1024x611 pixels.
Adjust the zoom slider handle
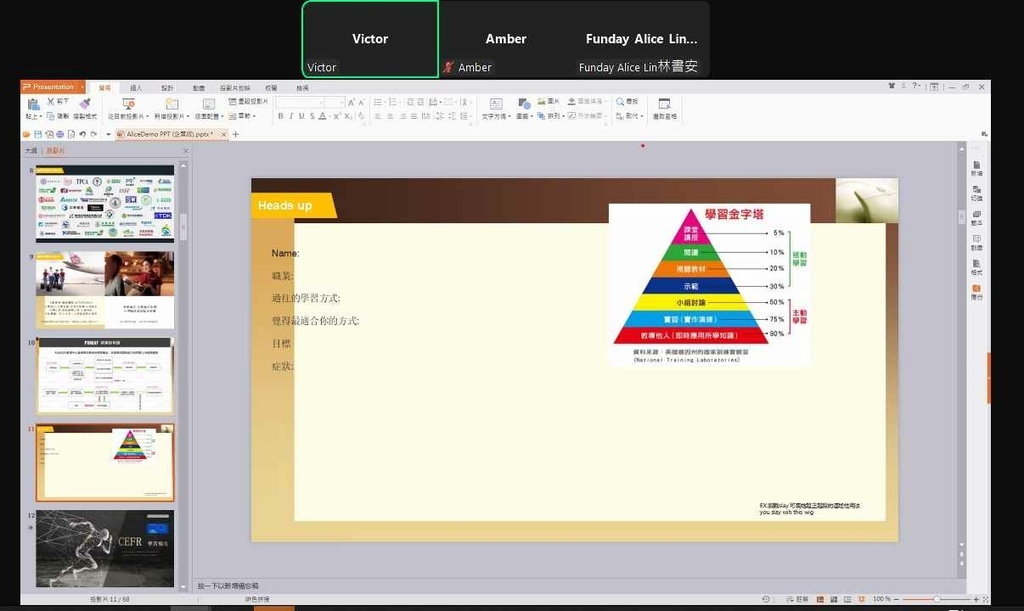tap(936, 599)
